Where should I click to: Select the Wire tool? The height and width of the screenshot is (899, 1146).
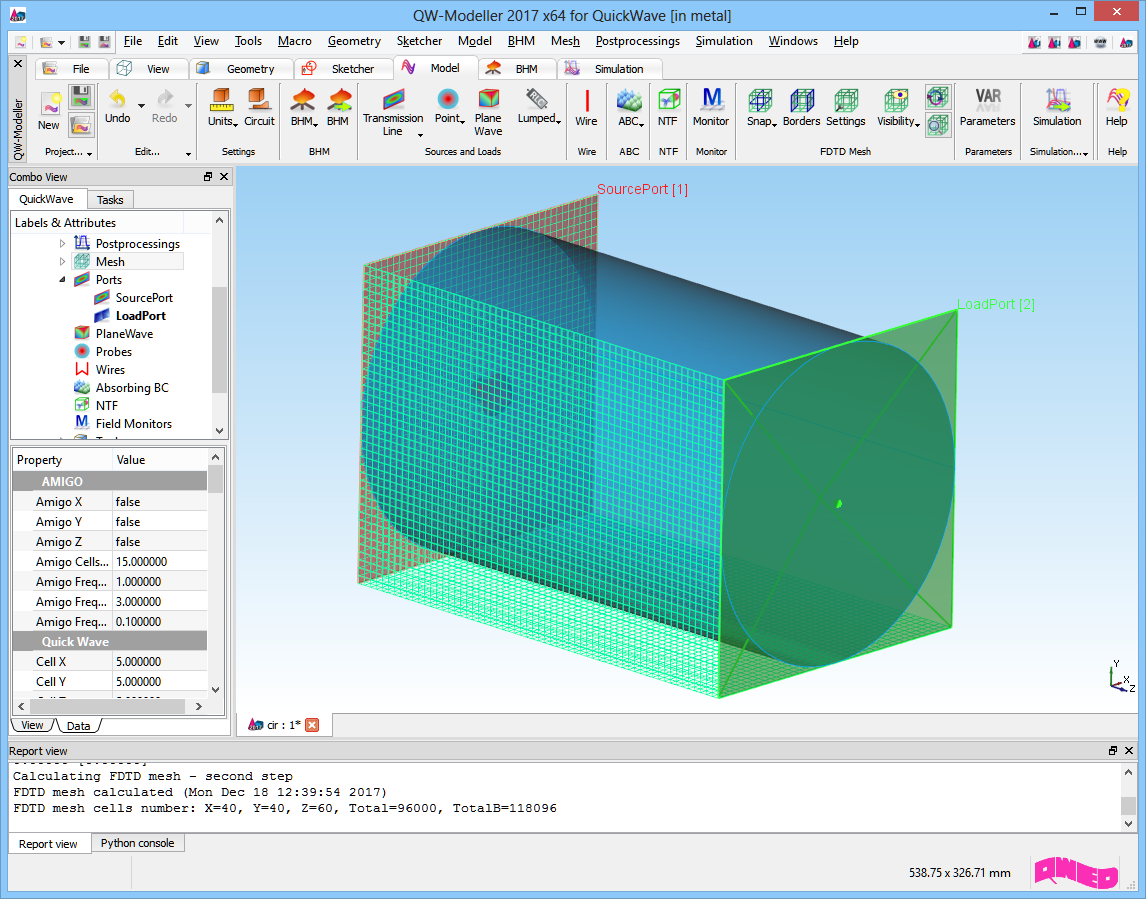click(586, 107)
